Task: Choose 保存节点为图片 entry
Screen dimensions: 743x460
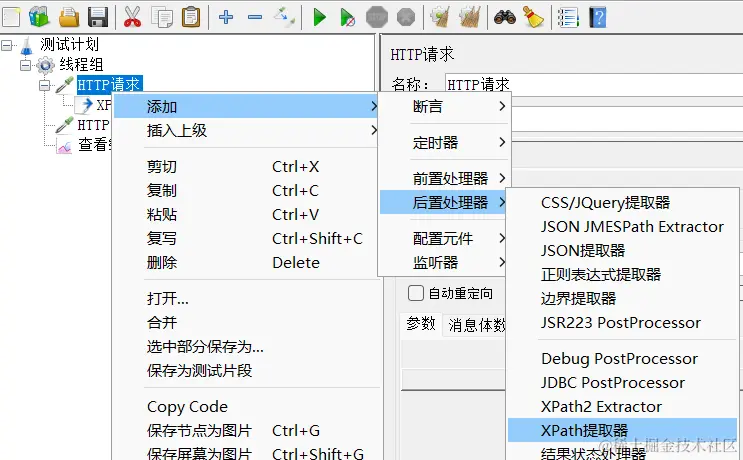Action: (246, 430)
